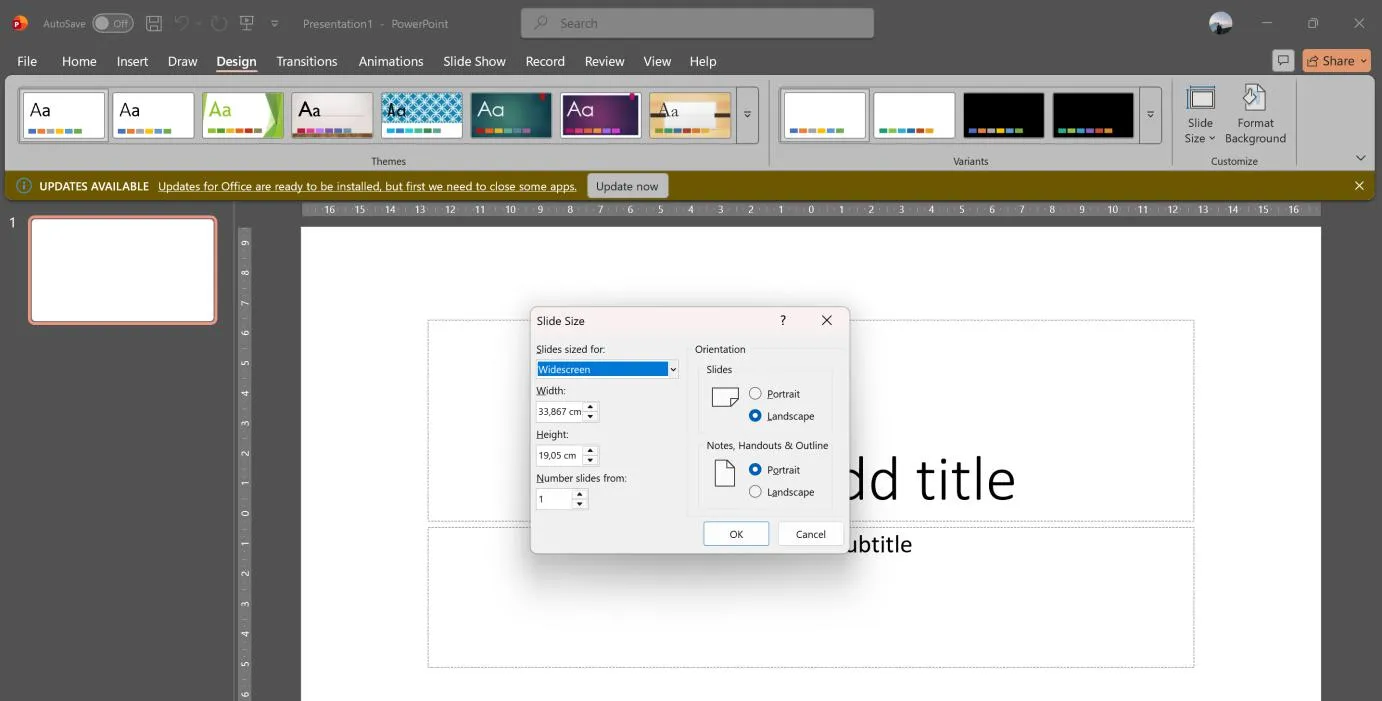Expand the Themes gallery more arrow

click(747, 115)
